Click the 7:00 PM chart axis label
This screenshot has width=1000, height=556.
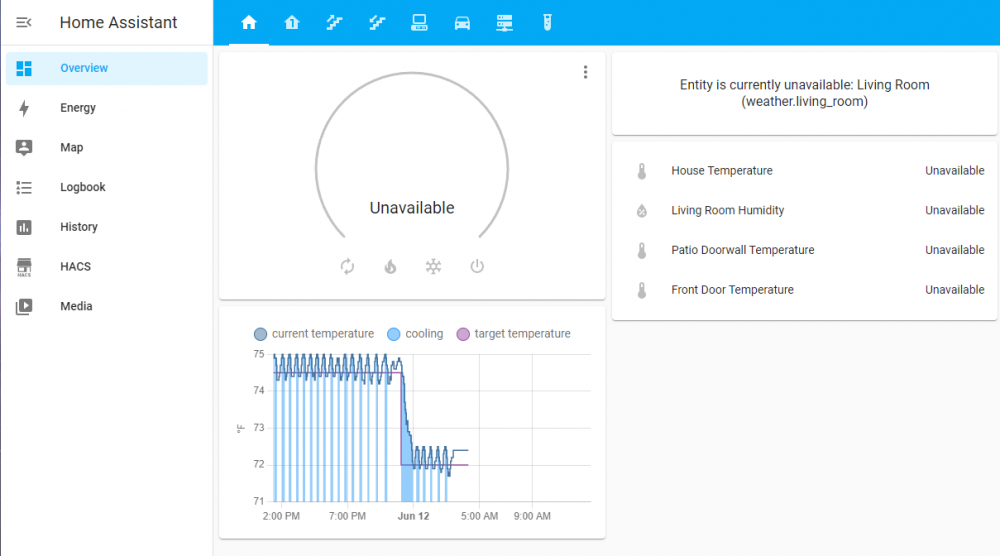coord(348,516)
